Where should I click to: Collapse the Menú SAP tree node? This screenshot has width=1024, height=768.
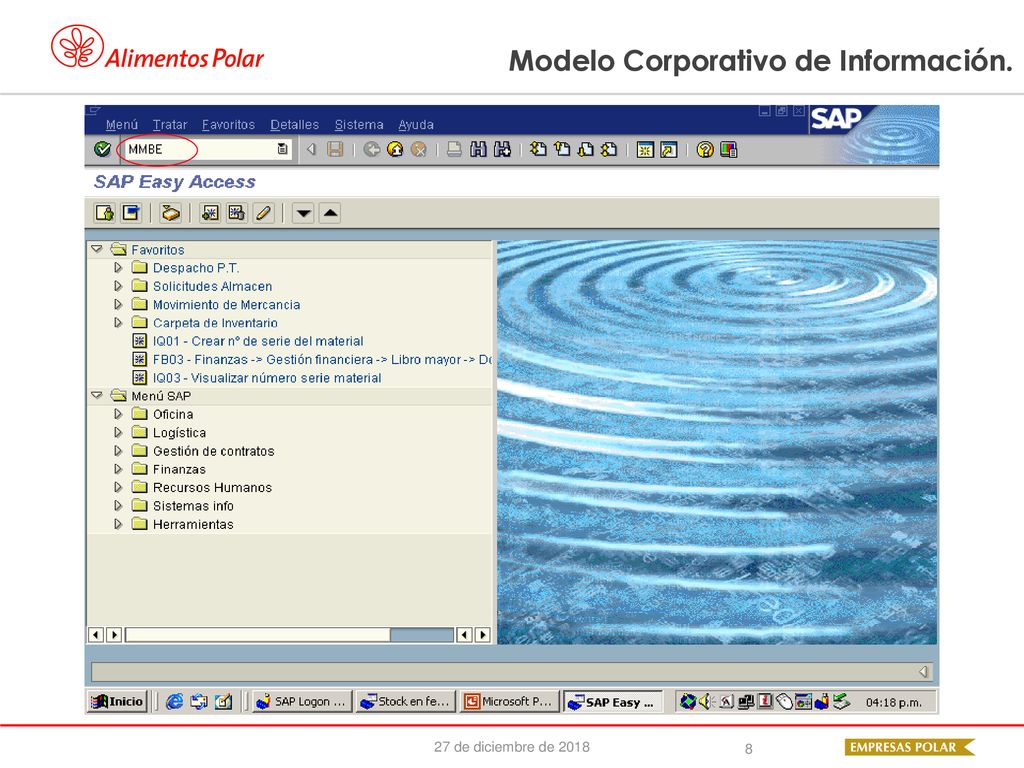pos(97,395)
